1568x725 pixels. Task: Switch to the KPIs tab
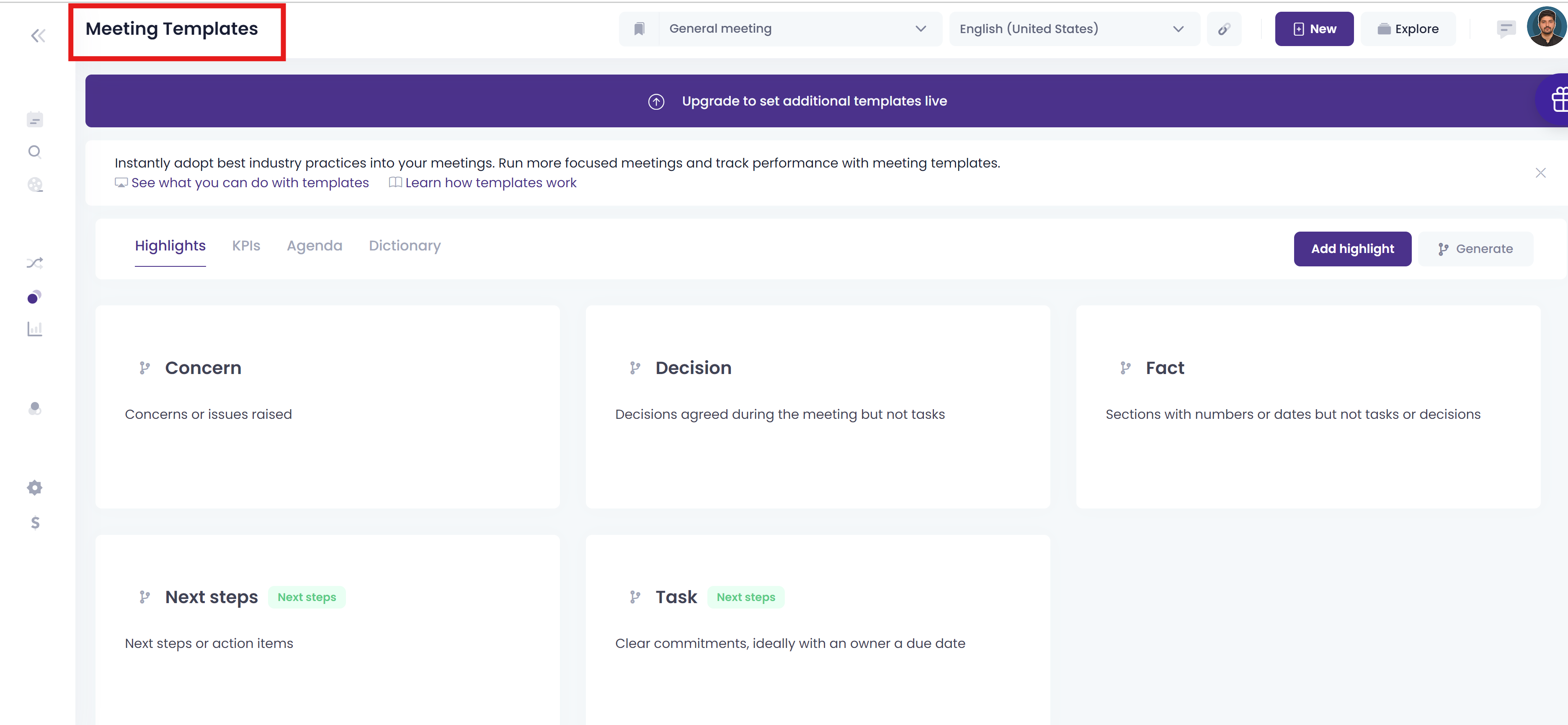coord(246,246)
